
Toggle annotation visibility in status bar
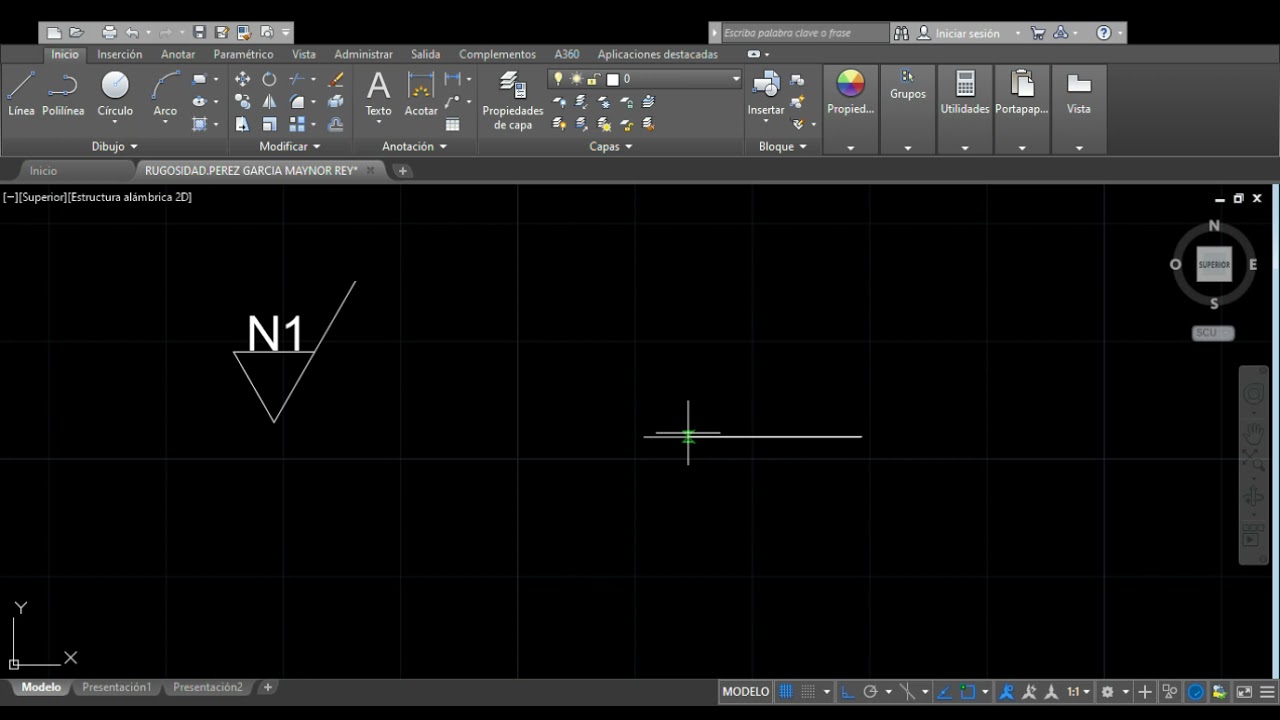pyautogui.click(x=1007, y=691)
